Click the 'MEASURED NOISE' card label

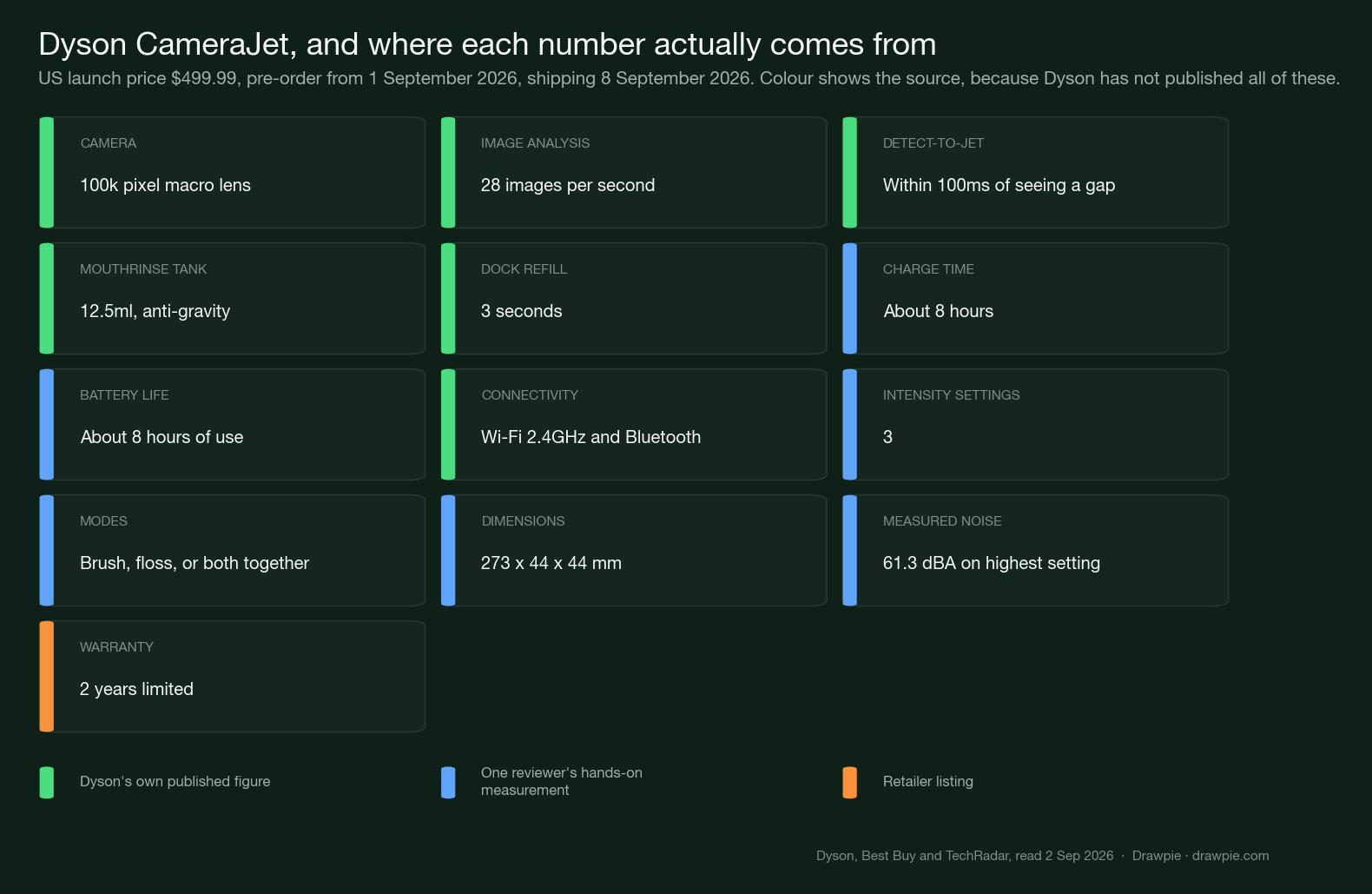942,521
